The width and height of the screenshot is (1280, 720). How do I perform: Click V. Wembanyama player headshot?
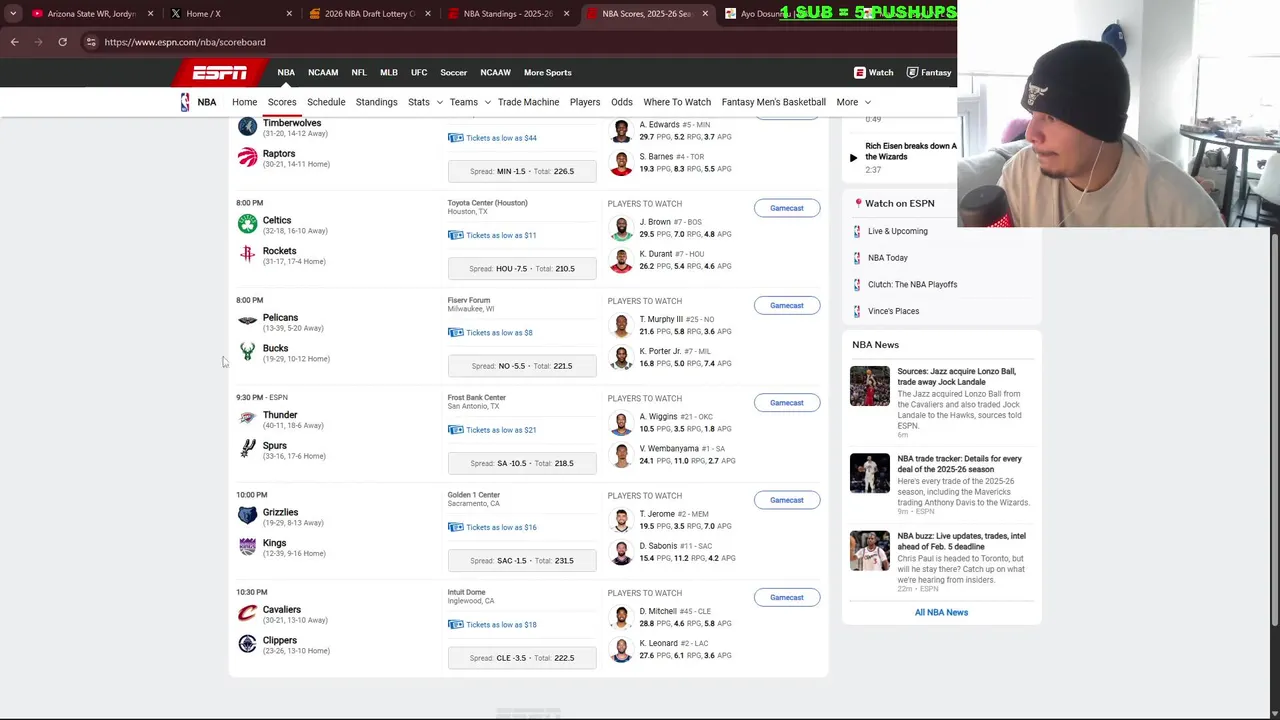coord(621,455)
